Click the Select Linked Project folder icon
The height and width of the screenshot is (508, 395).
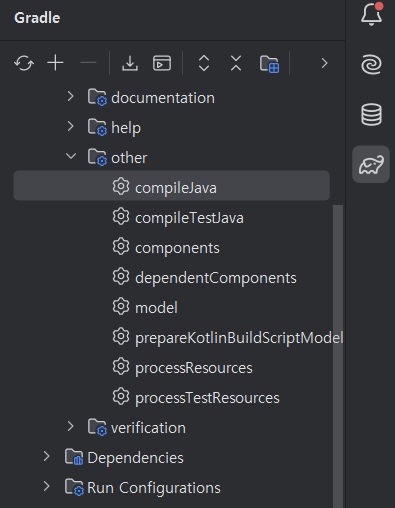pyautogui.click(x=269, y=64)
